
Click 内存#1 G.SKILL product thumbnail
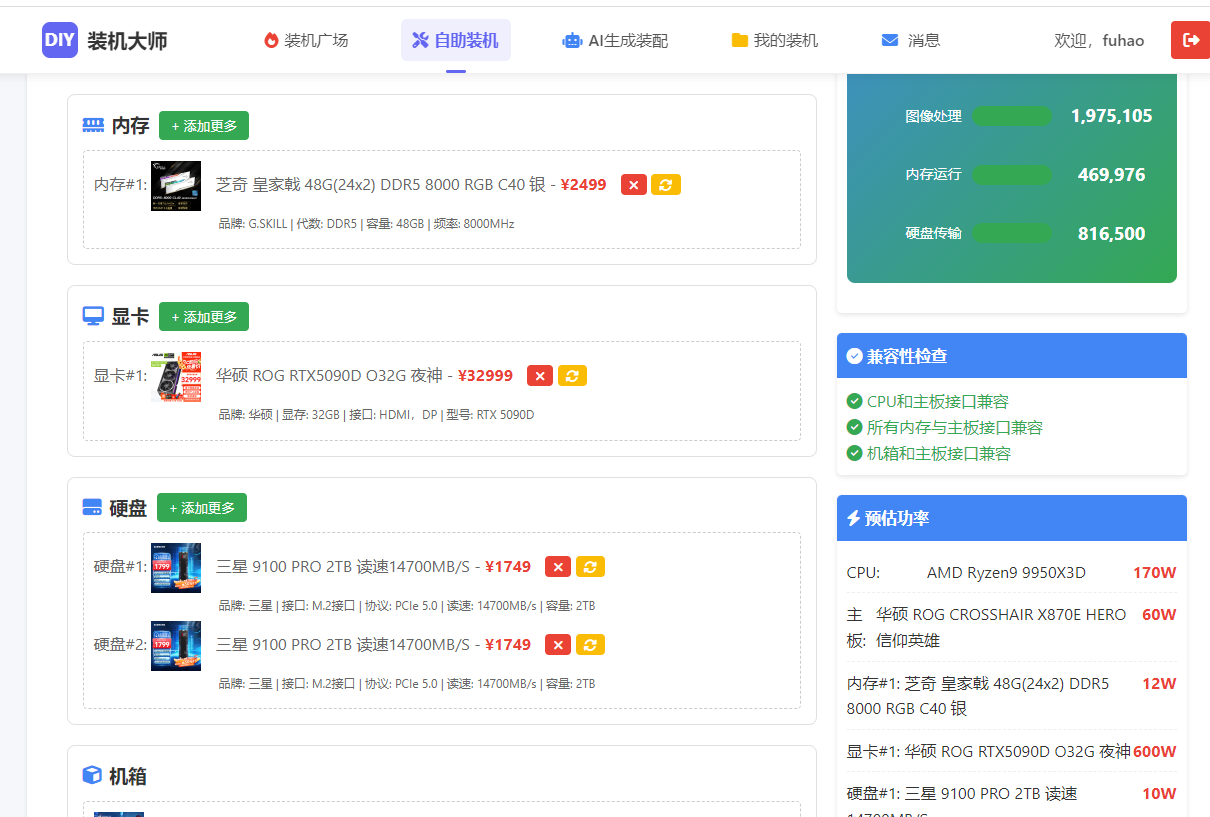(x=176, y=186)
